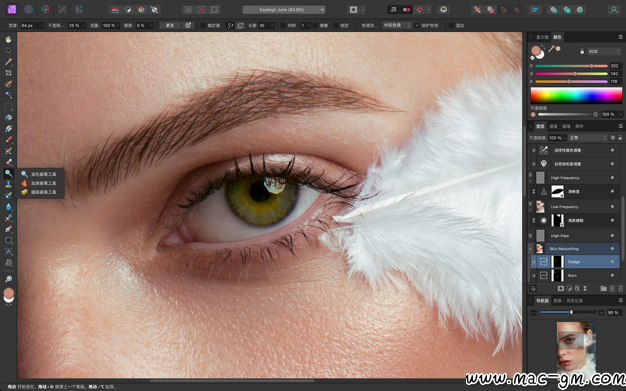Select the Rectangle shape tool
The width and height of the screenshot is (626, 391).
pos(8,240)
